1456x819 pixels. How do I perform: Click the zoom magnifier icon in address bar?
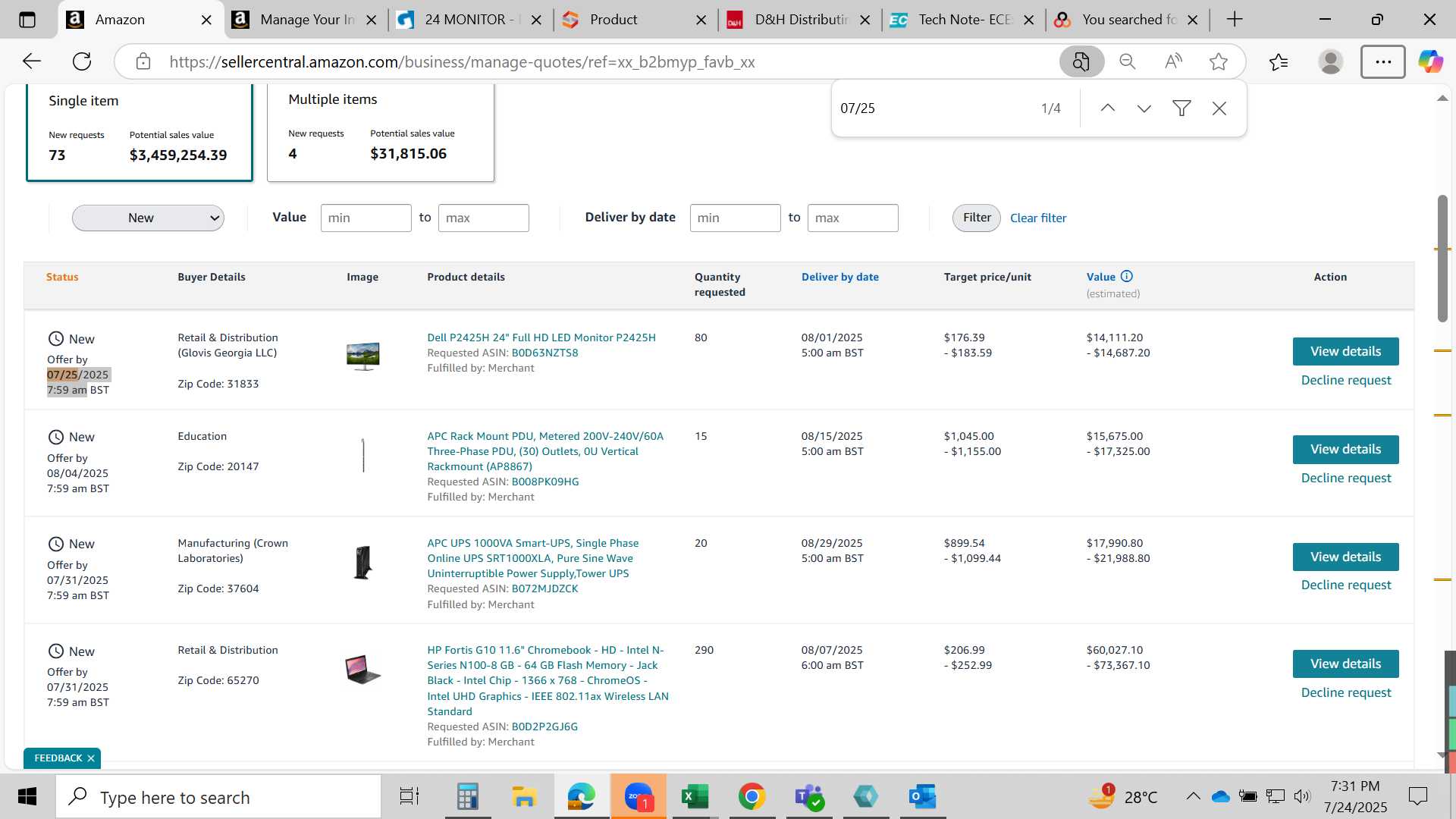pos(1128,61)
